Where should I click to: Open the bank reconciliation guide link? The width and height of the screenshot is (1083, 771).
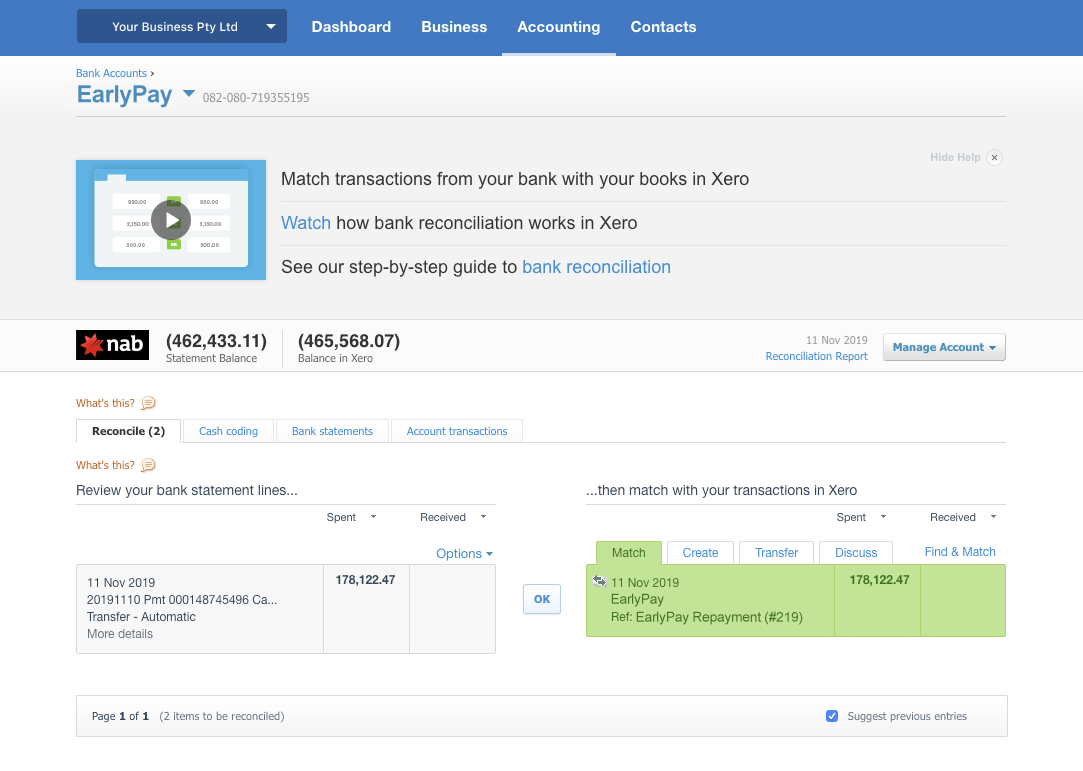point(596,267)
